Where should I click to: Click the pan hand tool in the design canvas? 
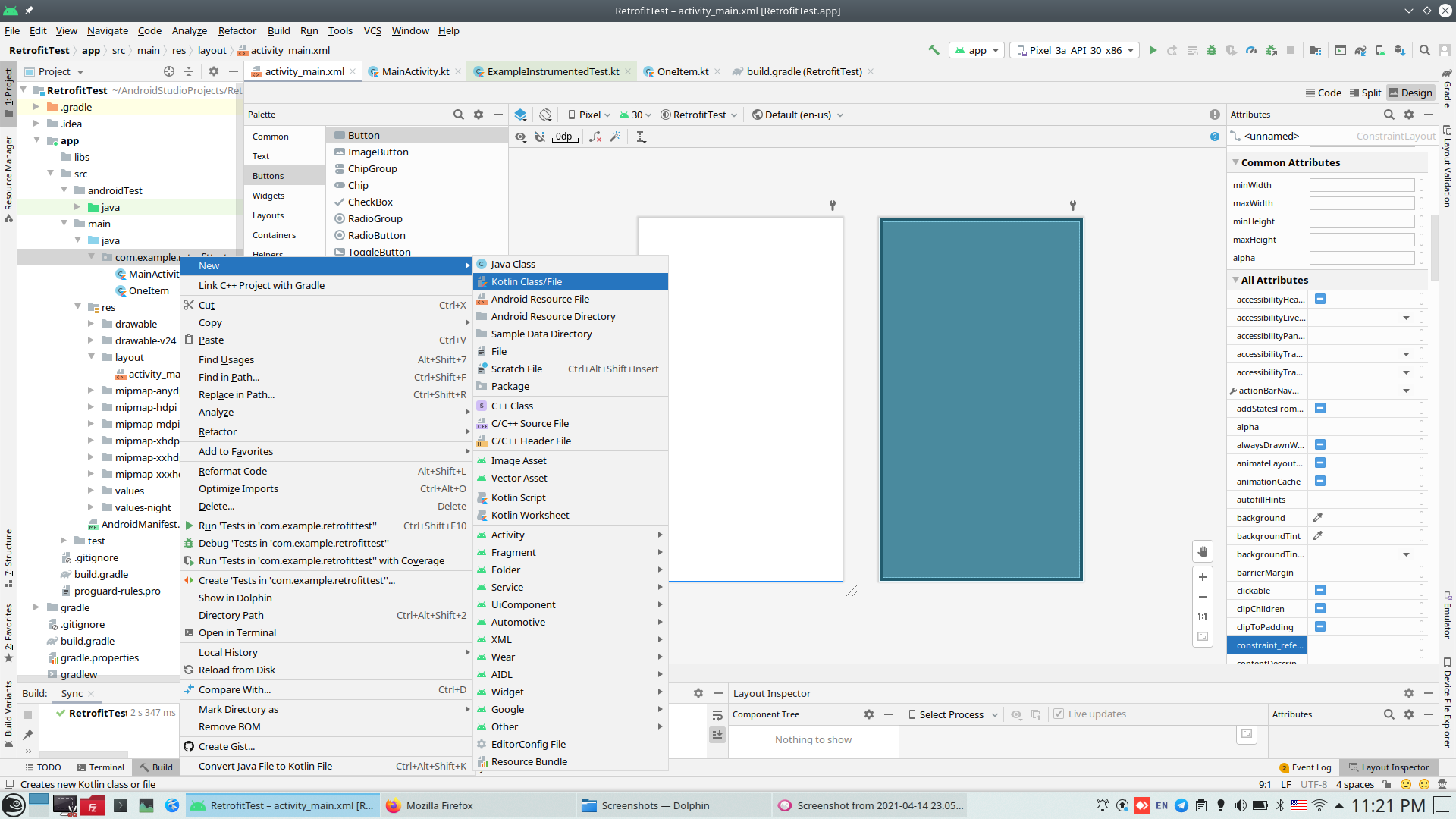coord(1202,551)
